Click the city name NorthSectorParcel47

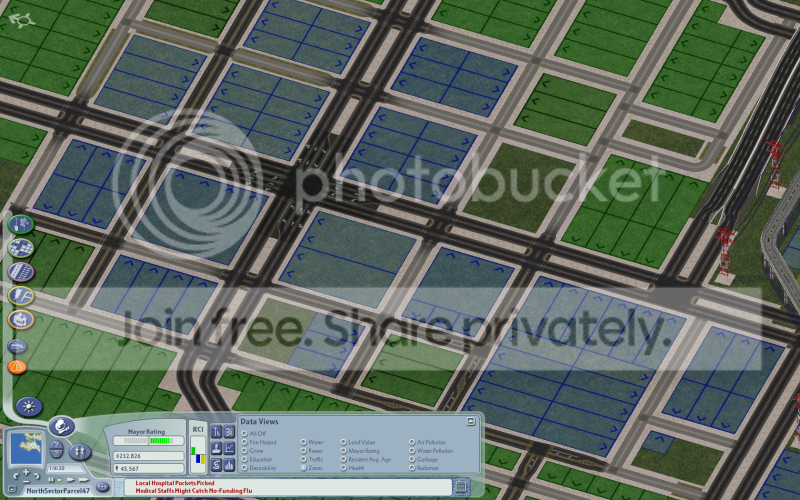click(58, 491)
